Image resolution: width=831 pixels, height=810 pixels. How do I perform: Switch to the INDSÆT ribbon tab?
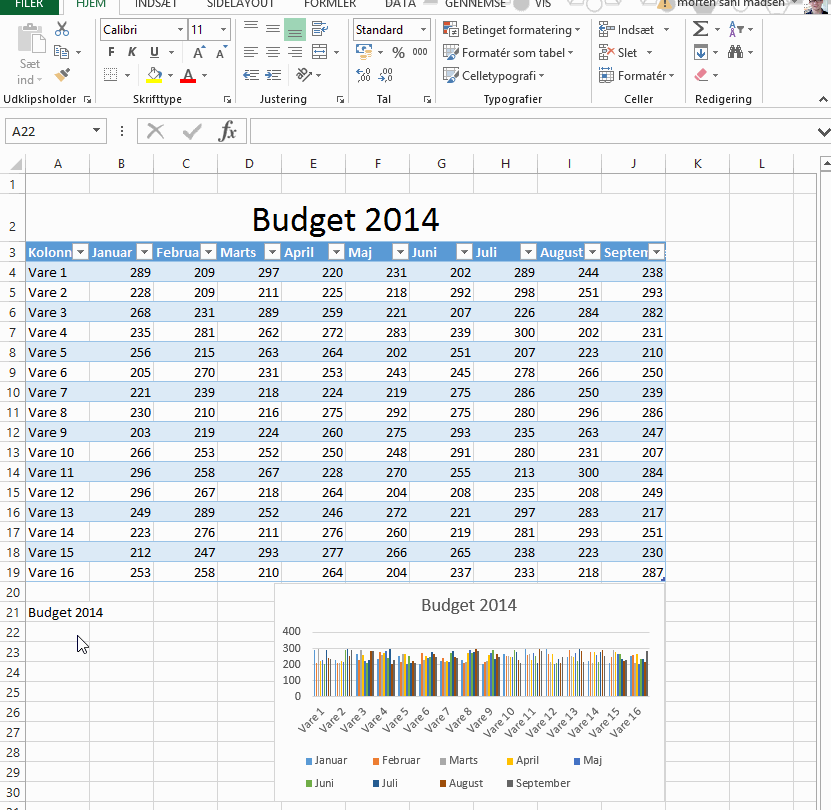pos(157,4)
